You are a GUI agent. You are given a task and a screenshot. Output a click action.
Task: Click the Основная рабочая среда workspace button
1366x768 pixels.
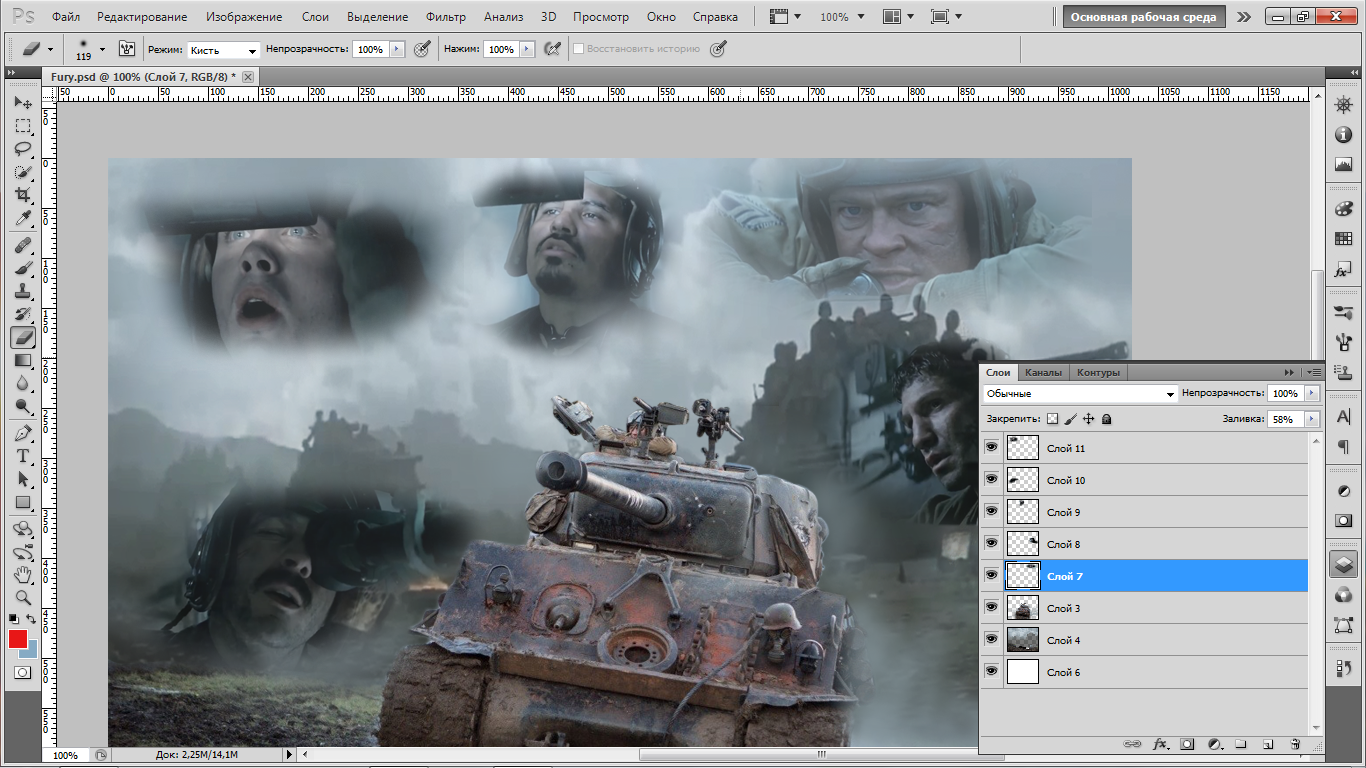[x=1144, y=17]
